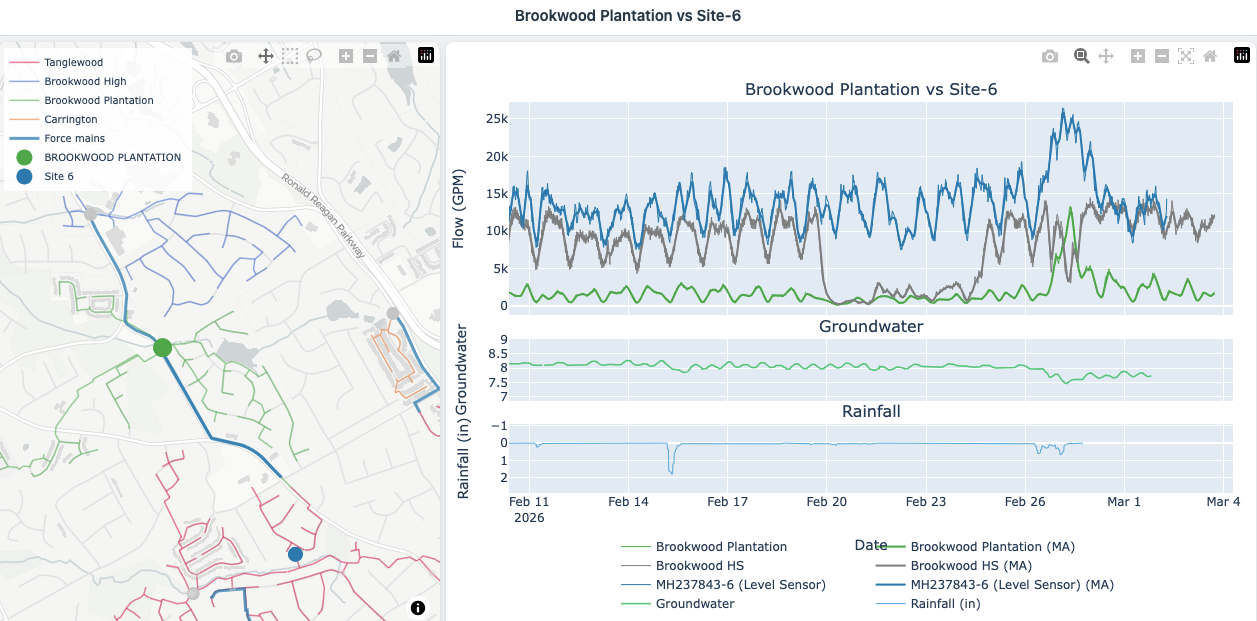Download map as PNG with camera icon
This screenshot has width=1257, height=621.
234,56
